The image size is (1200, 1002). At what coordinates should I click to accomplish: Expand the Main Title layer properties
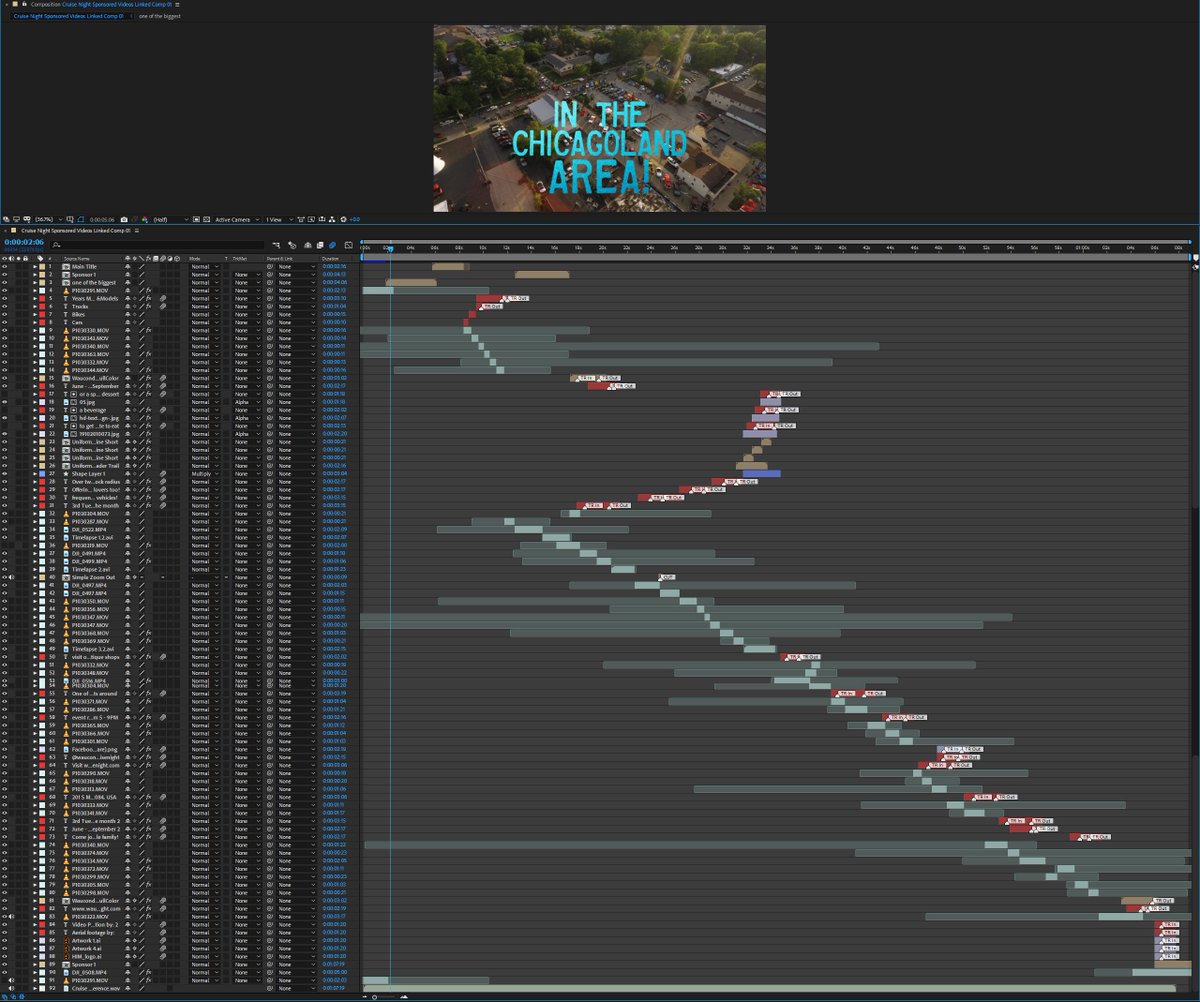click(34, 266)
